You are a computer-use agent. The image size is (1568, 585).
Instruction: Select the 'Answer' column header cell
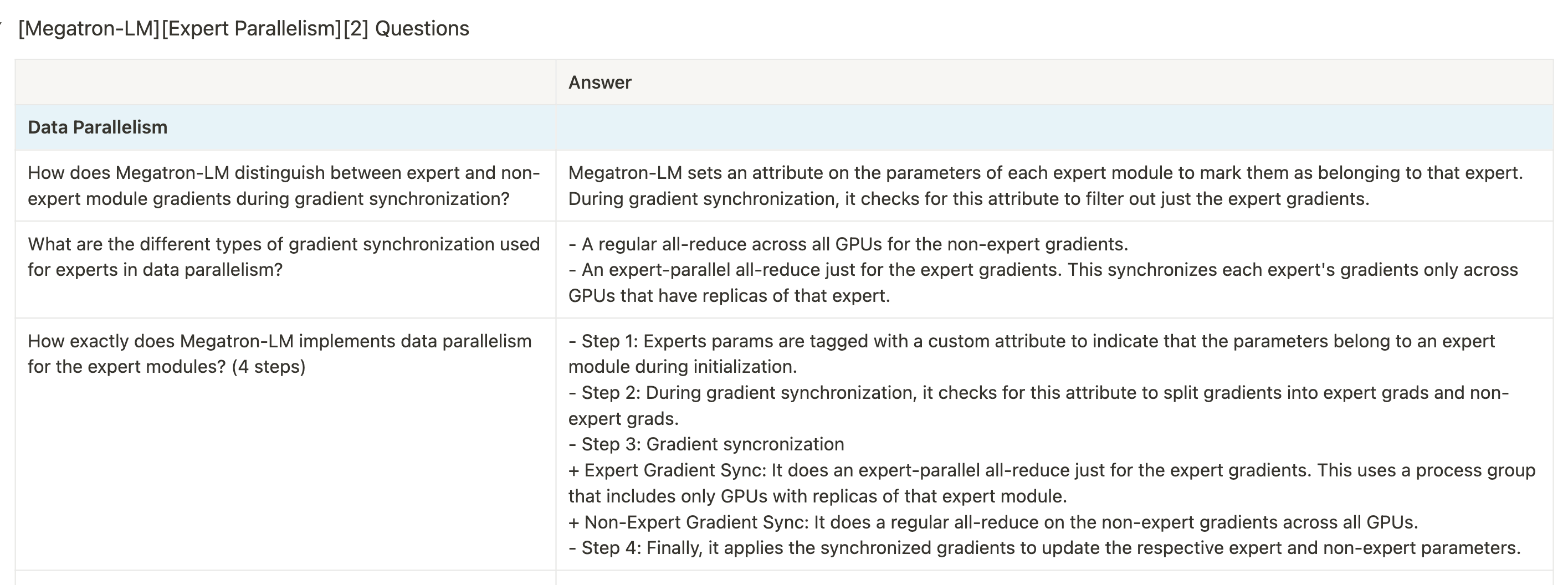click(x=599, y=82)
